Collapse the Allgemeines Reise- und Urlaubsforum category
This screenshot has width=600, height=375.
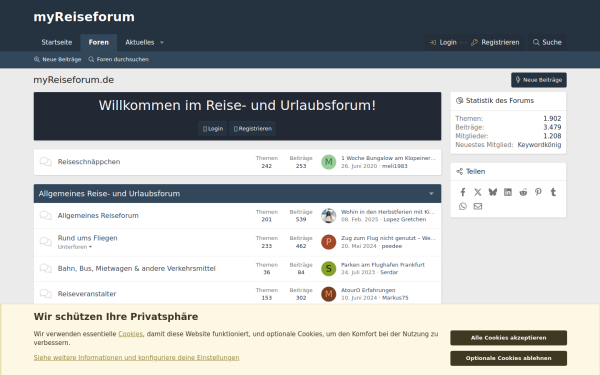(431, 194)
